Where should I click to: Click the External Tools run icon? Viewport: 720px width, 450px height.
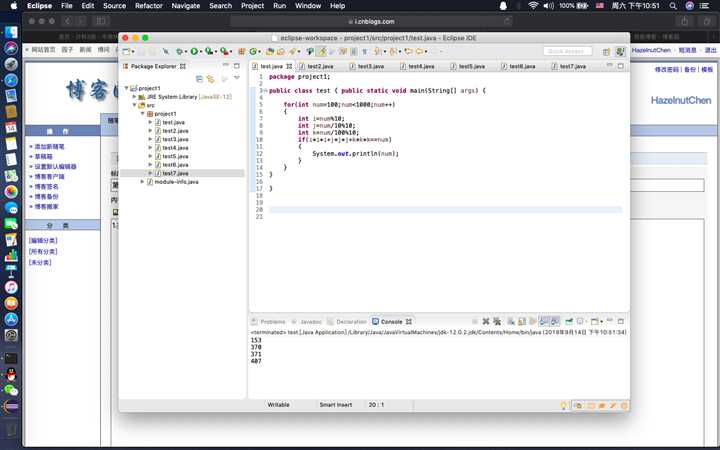click(x=225, y=51)
